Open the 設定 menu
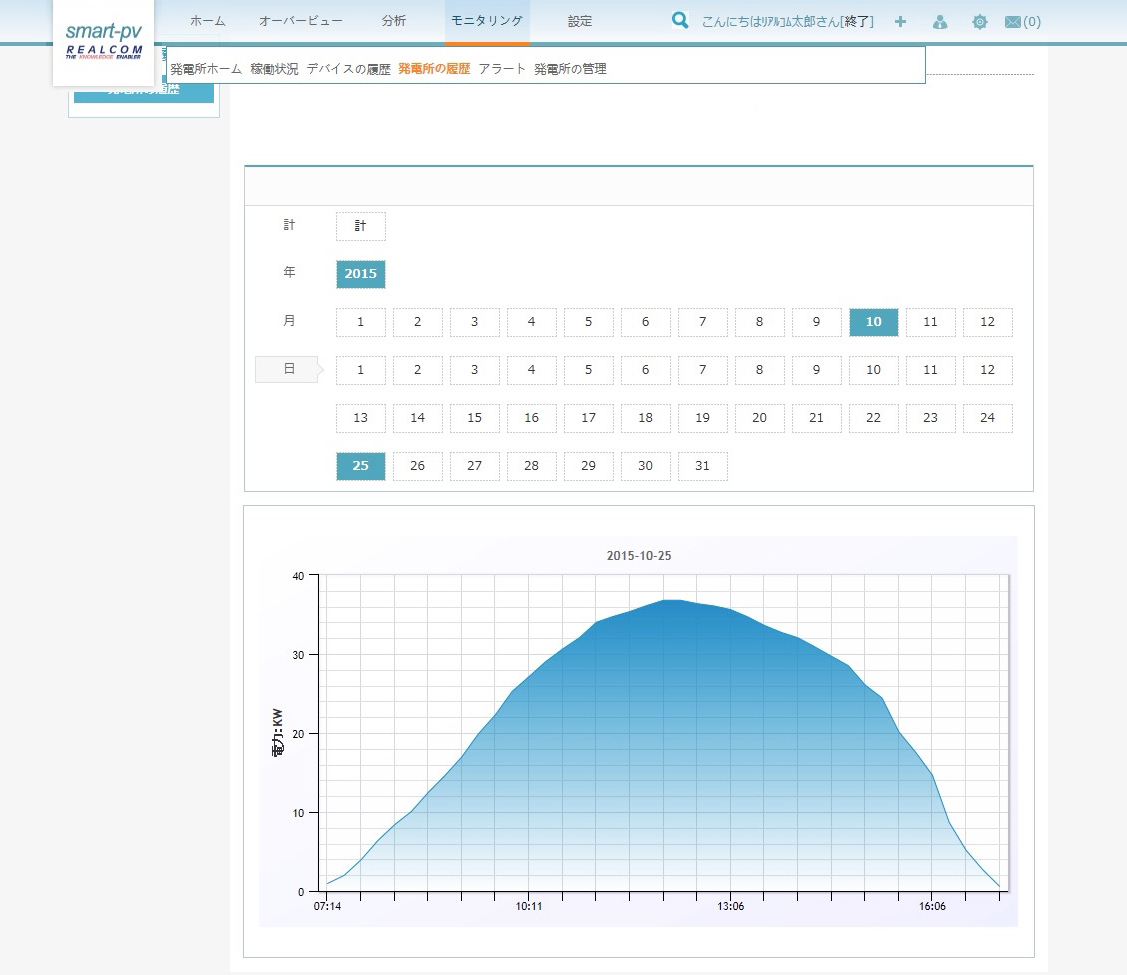Image resolution: width=1127 pixels, height=975 pixels. point(580,21)
